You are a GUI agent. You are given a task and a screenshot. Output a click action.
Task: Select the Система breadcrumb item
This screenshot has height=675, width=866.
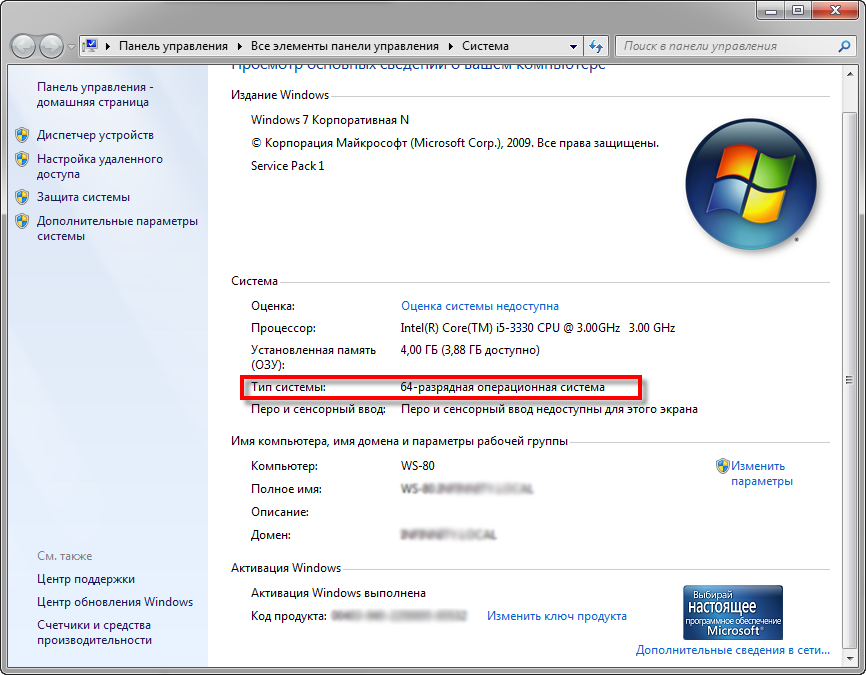point(485,46)
